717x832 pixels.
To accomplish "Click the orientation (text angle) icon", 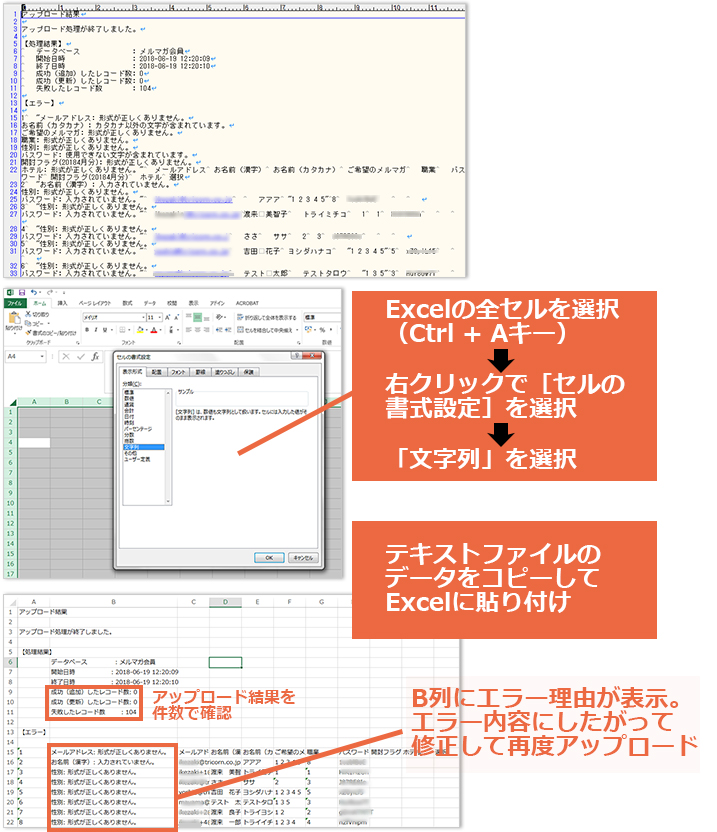I will (x=219, y=317).
